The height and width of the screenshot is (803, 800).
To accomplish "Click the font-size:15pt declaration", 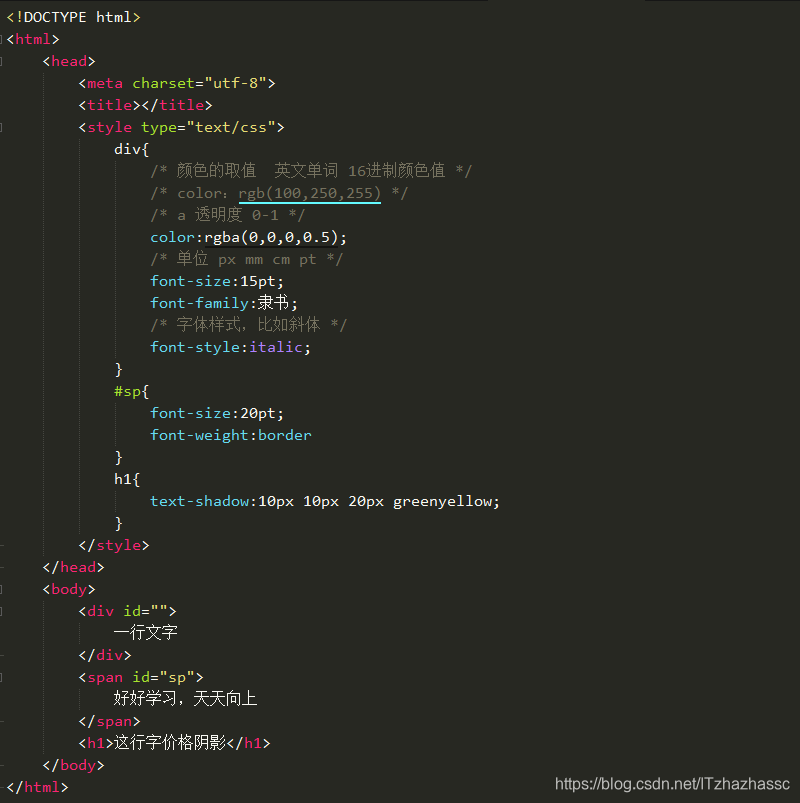I will [217, 282].
